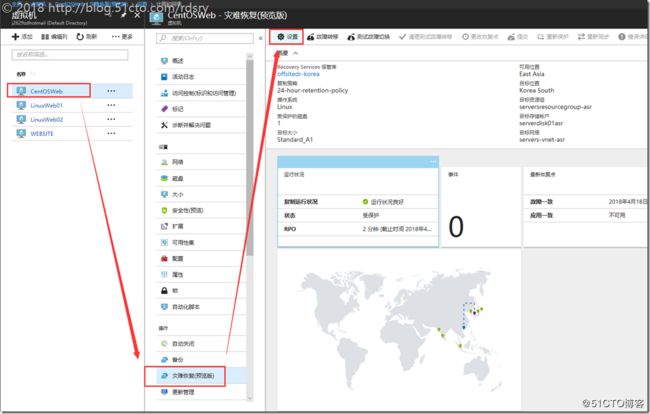This screenshot has width=650, height=414.
Task: Click the gear Settings button in toolbar
Action: coord(287,37)
